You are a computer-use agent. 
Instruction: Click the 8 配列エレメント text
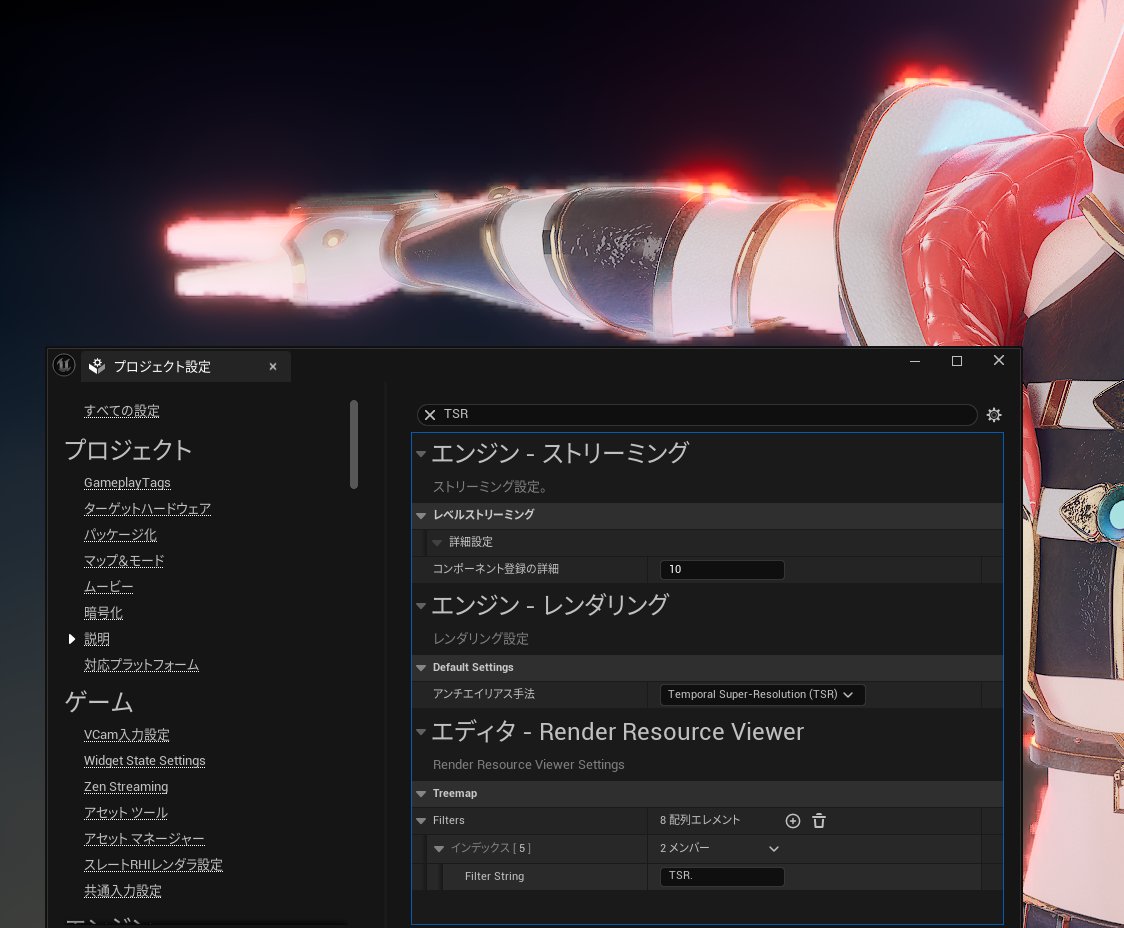pyautogui.click(x=700, y=821)
